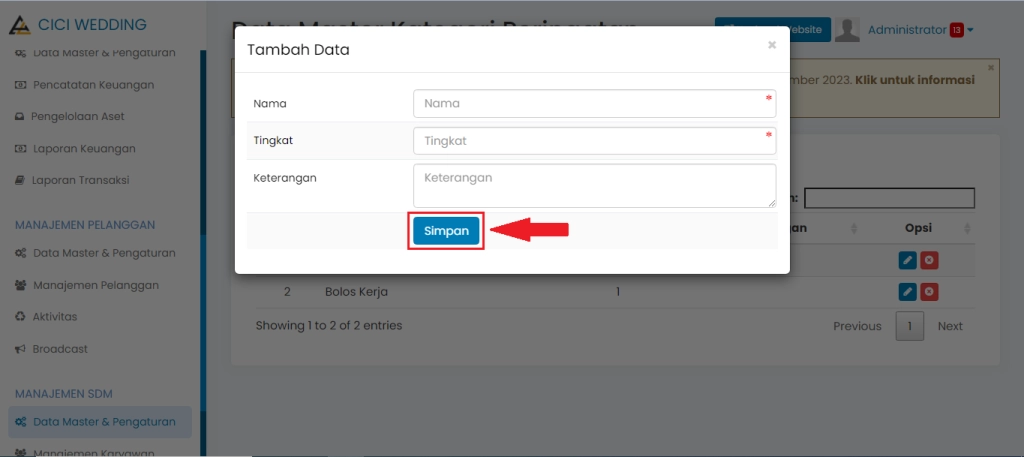Go to Manajemen Pelanggan sidebar item
1024x457 pixels.
coord(95,285)
